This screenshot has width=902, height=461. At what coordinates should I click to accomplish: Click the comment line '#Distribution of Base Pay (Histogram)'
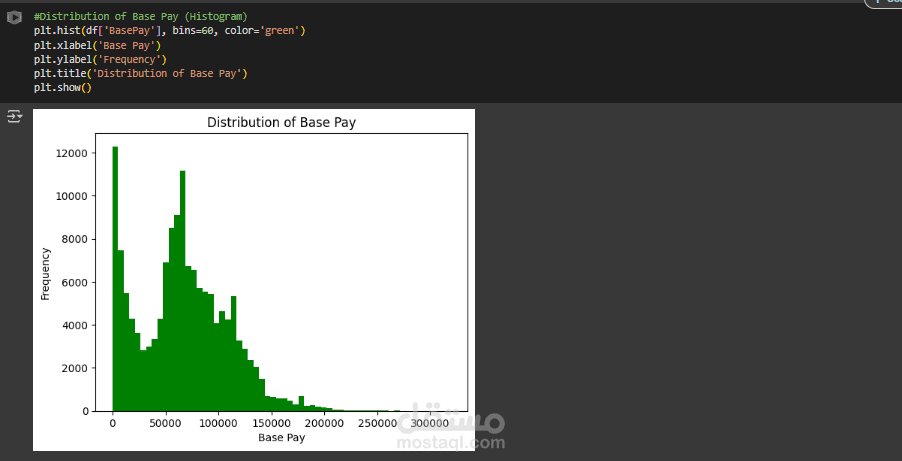click(x=141, y=17)
